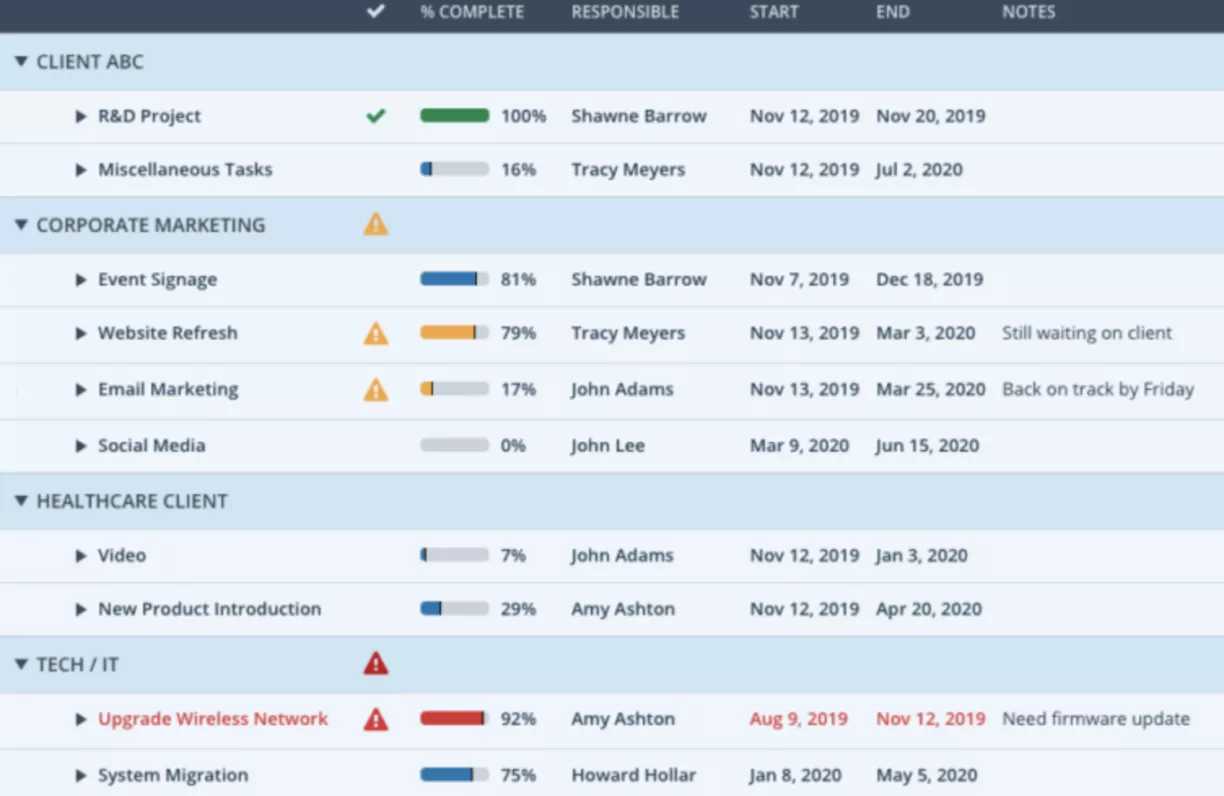Click the RESPONSIBLE column header
Viewport: 1224px width, 796px height.
pyautogui.click(x=625, y=12)
